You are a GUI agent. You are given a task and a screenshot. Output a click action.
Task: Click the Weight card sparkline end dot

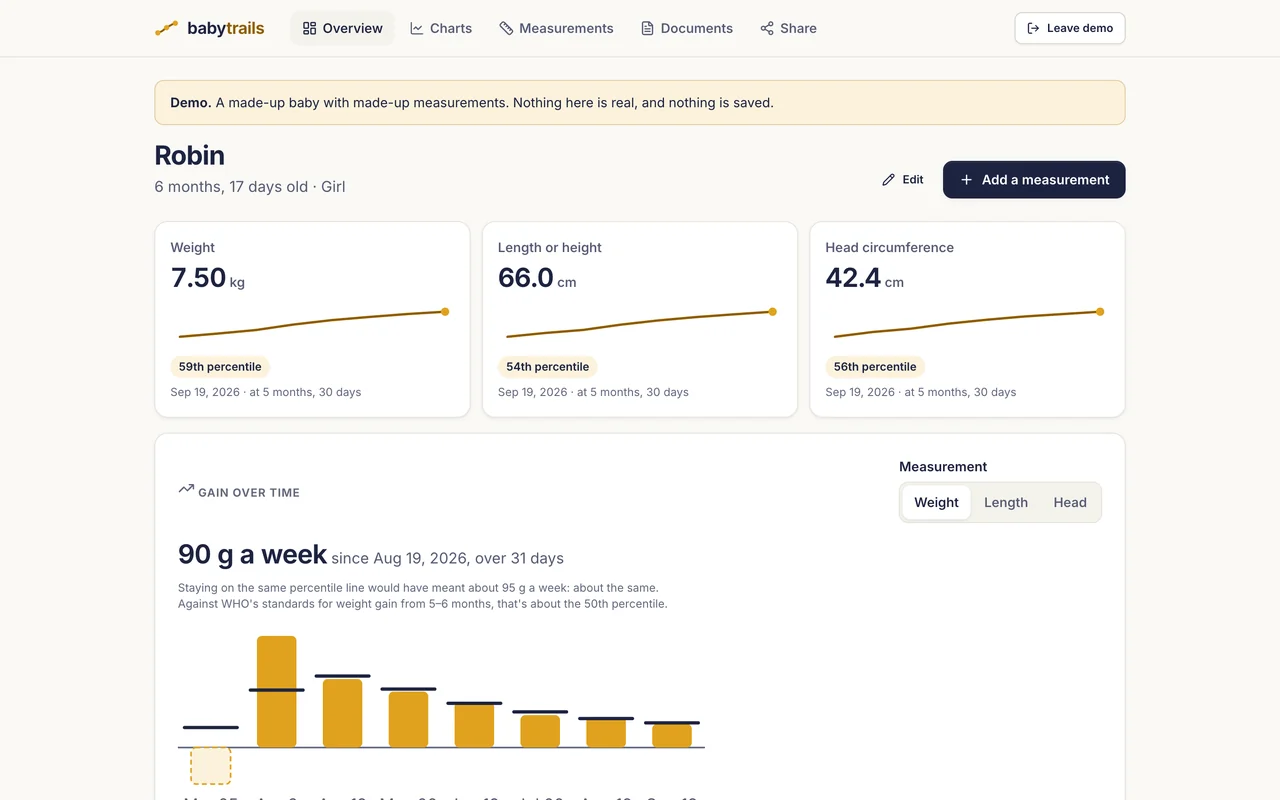pyautogui.click(x=445, y=312)
